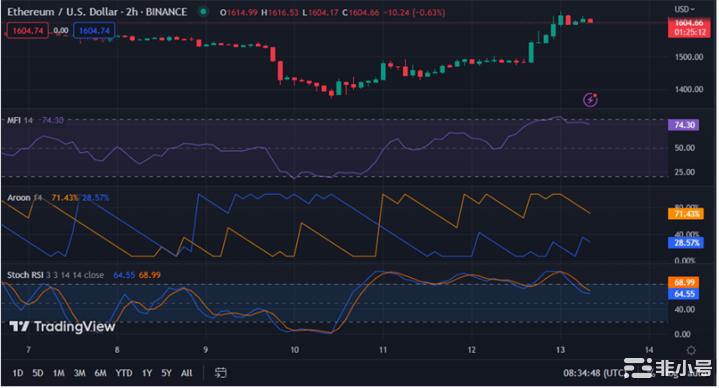The image size is (719, 388).
Task: Click the Ethereum / U.S. Dollar symbol title
Action: pos(62,11)
